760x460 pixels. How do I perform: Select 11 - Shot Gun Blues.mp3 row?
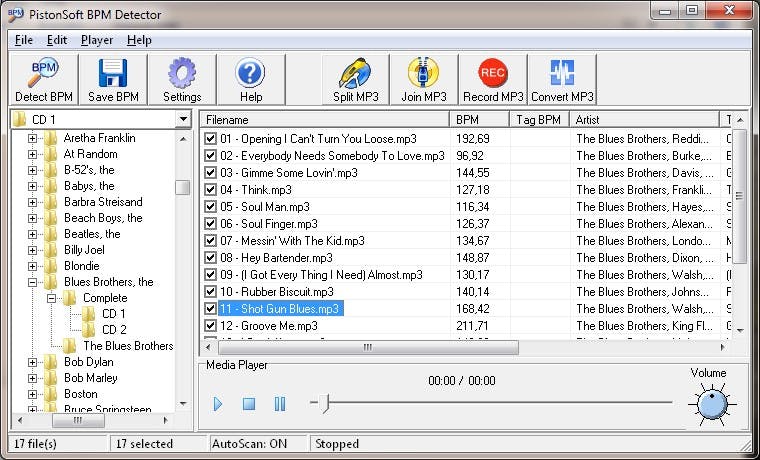point(281,309)
